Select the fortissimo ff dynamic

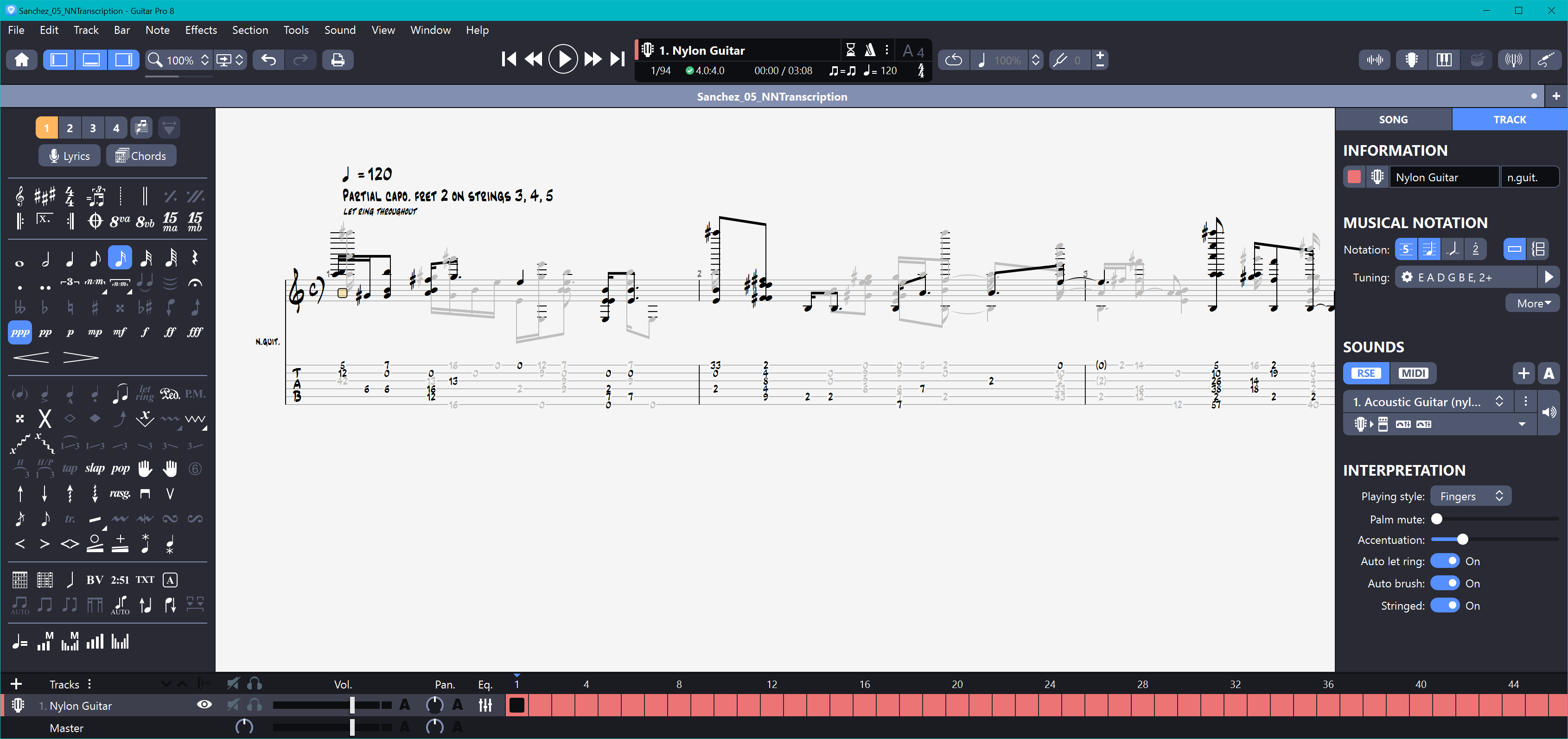(170, 332)
